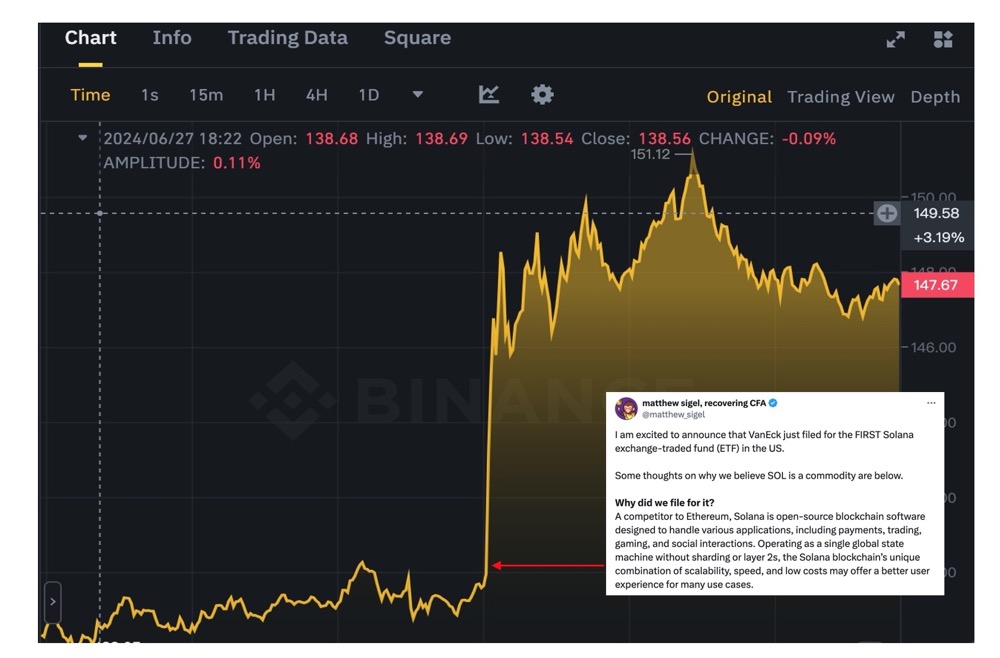The height and width of the screenshot is (658, 1000).
Task: Open chart settings via the gear icon
Action: (x=541, y=94)
